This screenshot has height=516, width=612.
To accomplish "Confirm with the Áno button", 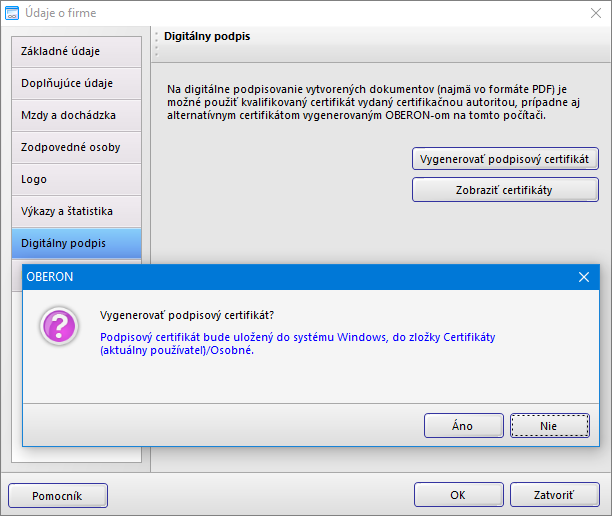I will pyautogui.click(x=464, y=425).
